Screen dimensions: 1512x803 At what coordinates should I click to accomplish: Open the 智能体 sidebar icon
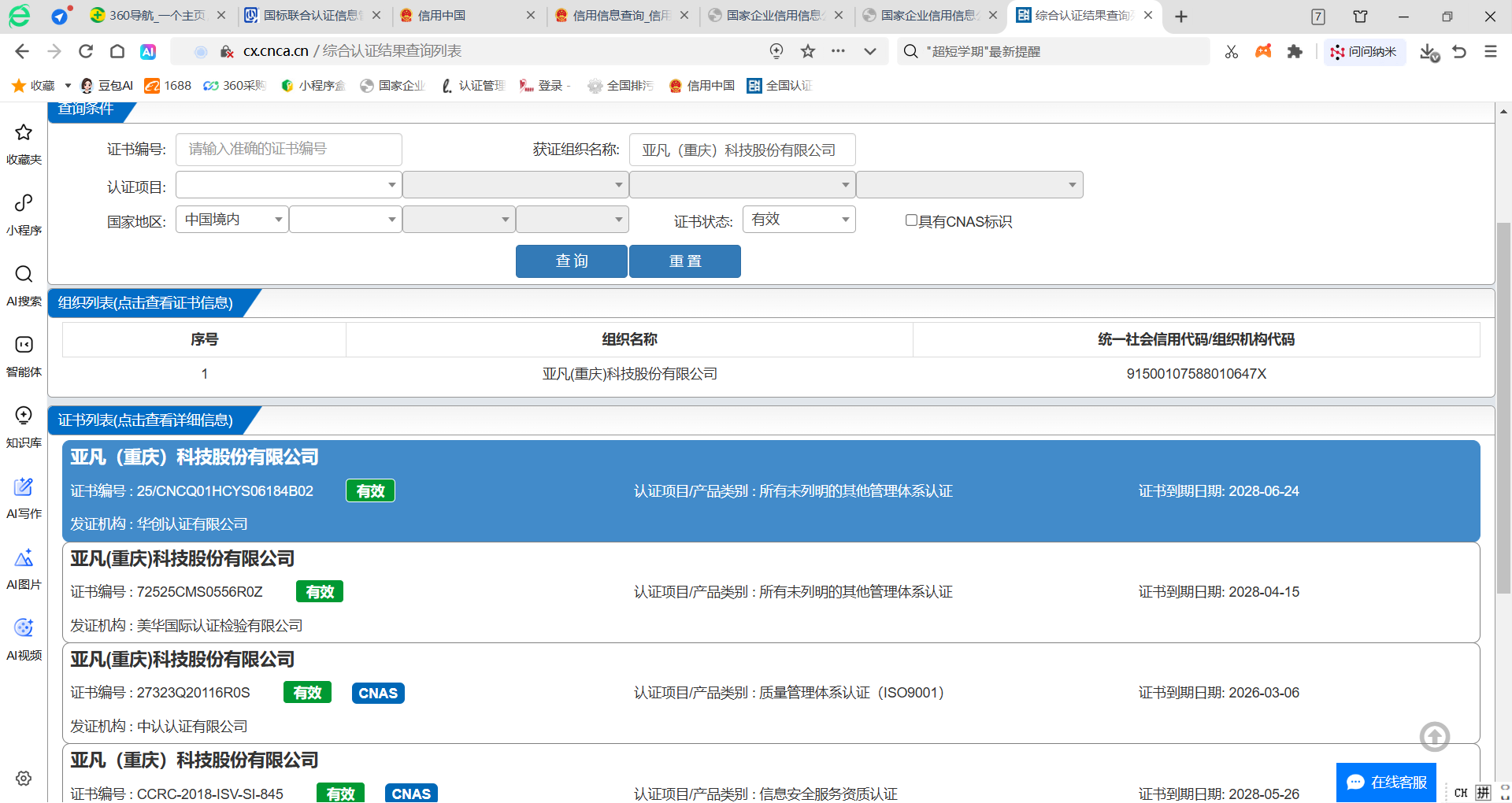[x=24, y=354]
